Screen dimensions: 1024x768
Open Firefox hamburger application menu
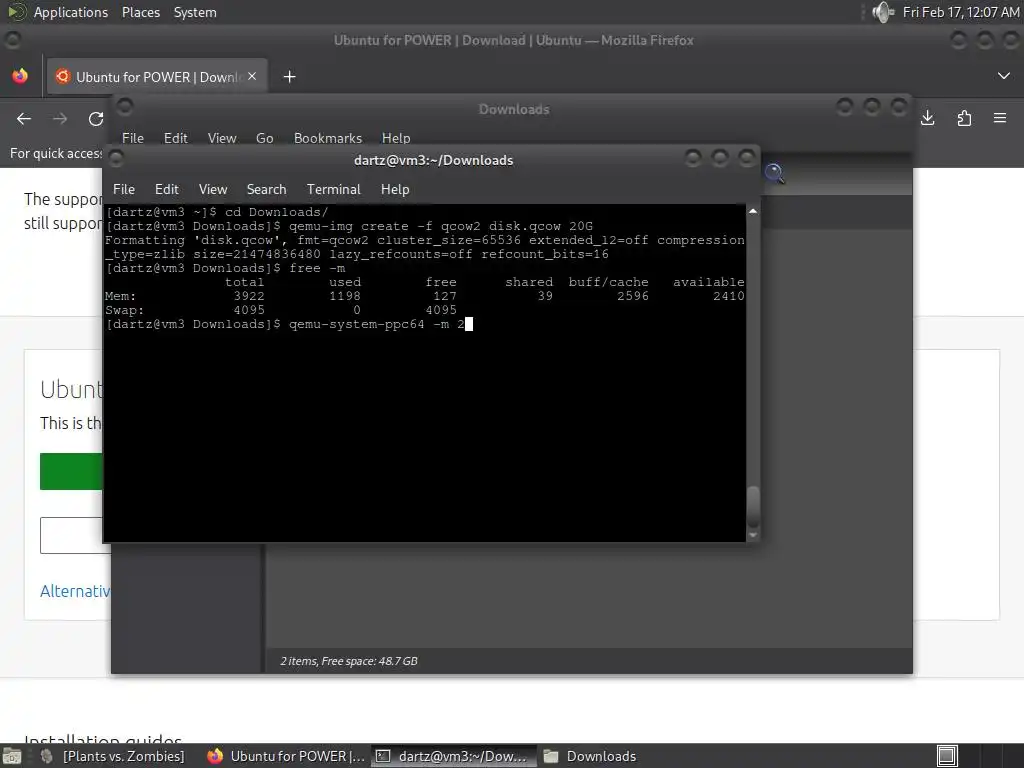coord(1000,118)
